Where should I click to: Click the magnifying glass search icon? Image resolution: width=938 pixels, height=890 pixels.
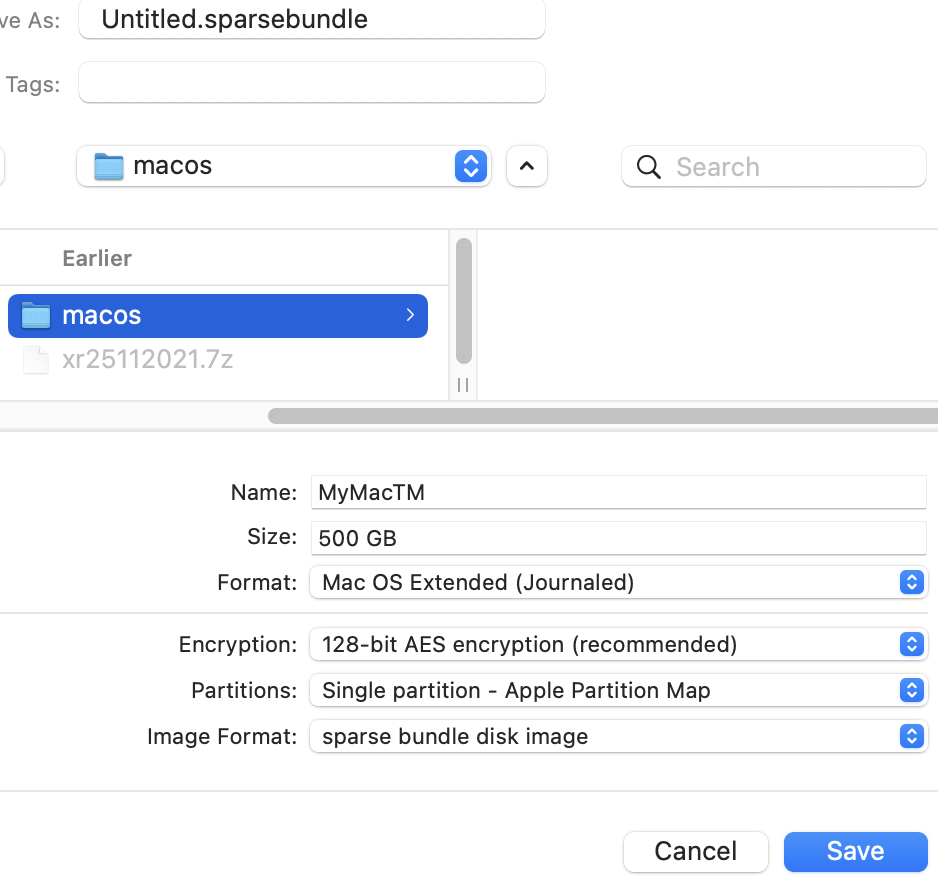[x=649, y=167]
